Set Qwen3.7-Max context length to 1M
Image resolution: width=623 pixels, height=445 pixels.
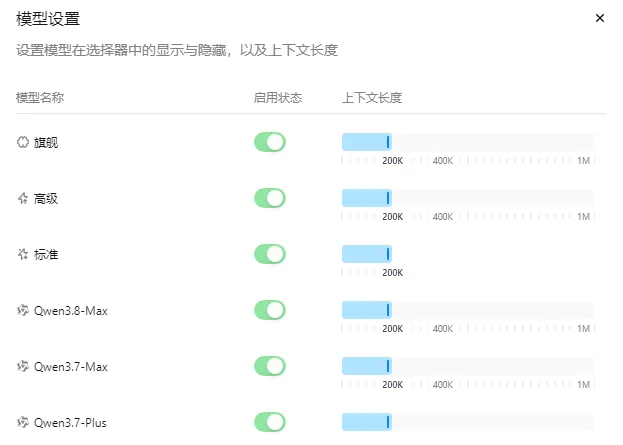(594, 366)
